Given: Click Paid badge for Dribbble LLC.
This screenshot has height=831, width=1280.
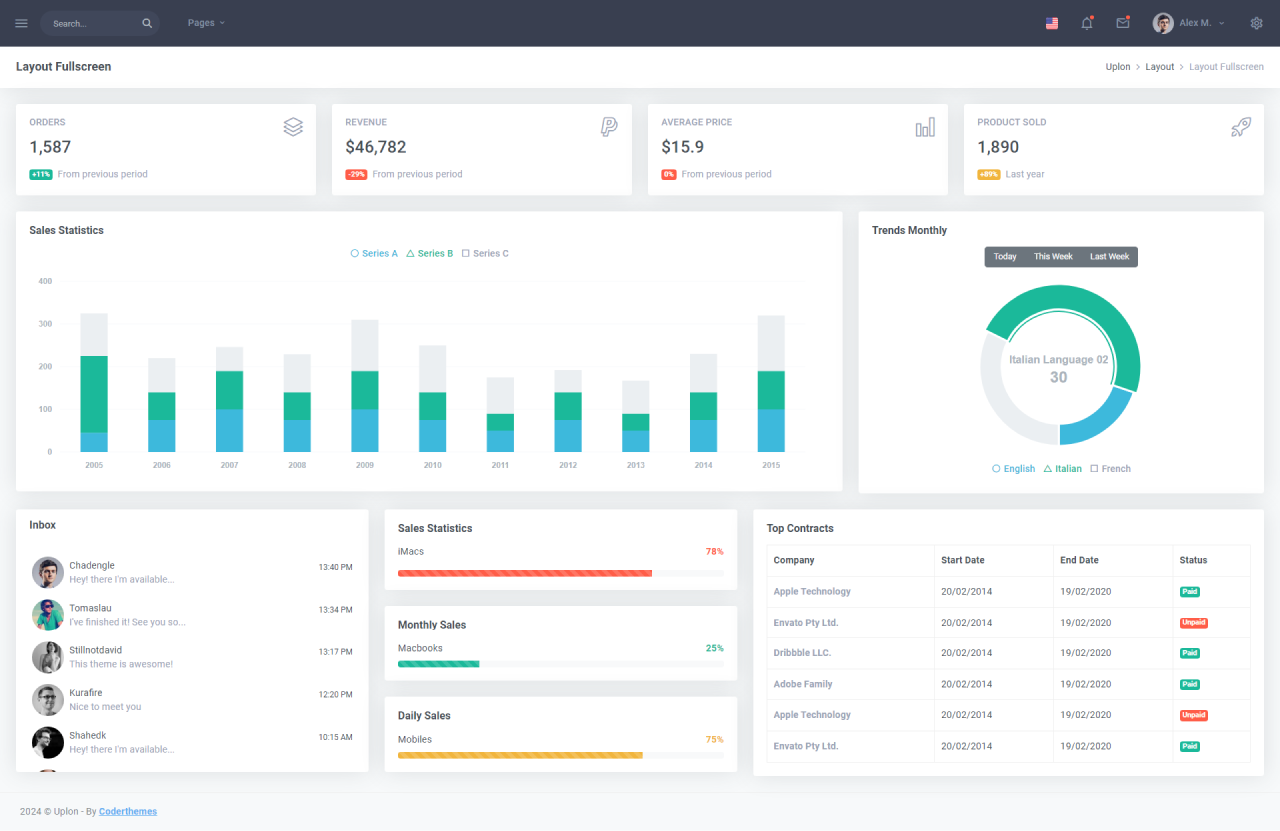Looking at the screenshot, I should (1190, 653).
